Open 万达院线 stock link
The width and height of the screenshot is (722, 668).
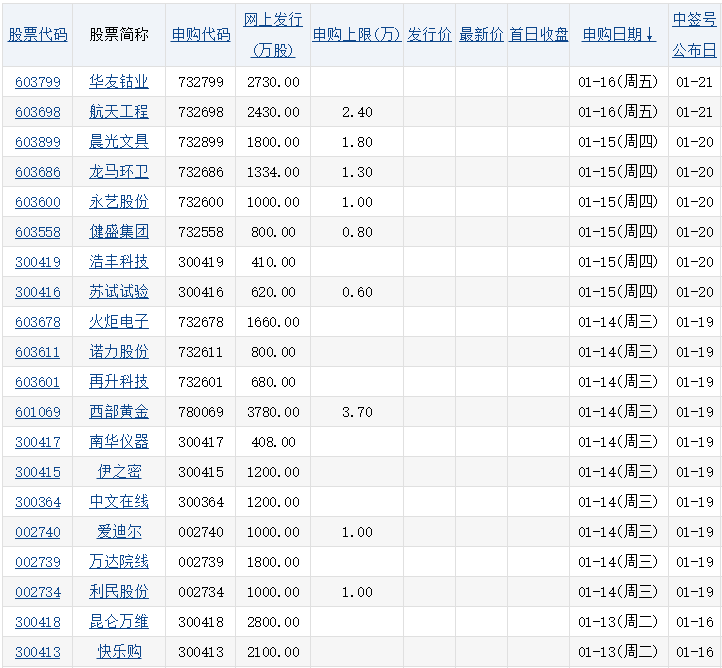click(x=119, y=562)
